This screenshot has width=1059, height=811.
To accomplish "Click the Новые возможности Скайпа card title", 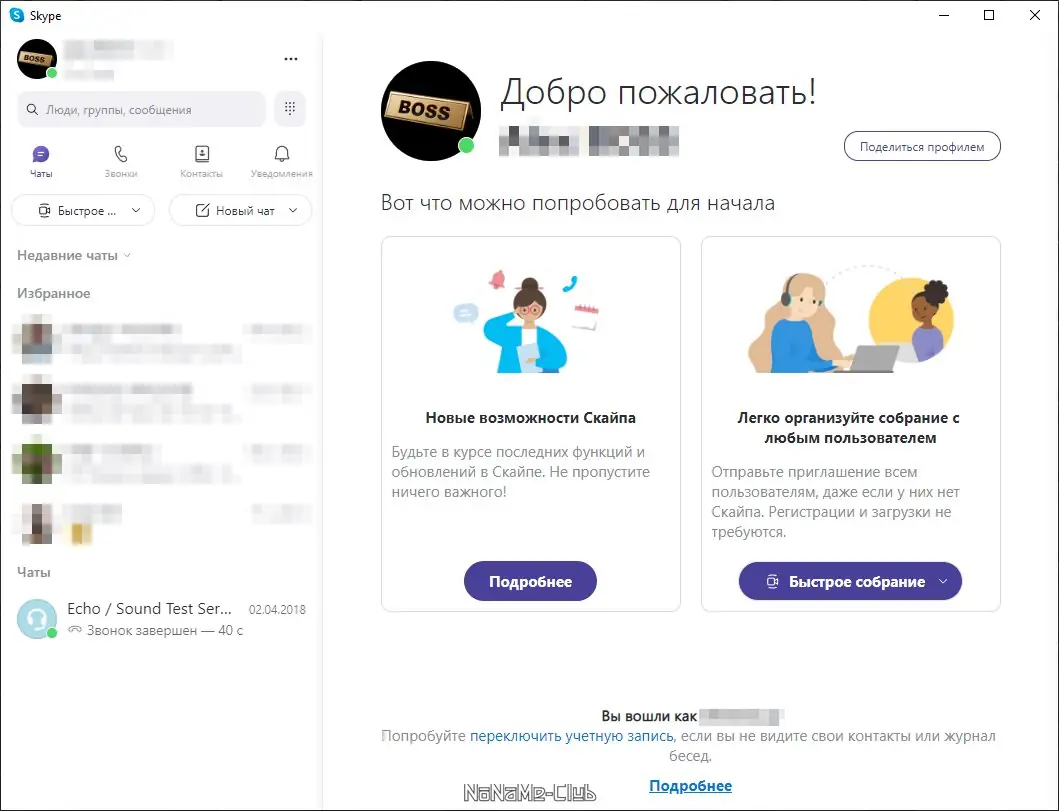I will coord(530,418).
